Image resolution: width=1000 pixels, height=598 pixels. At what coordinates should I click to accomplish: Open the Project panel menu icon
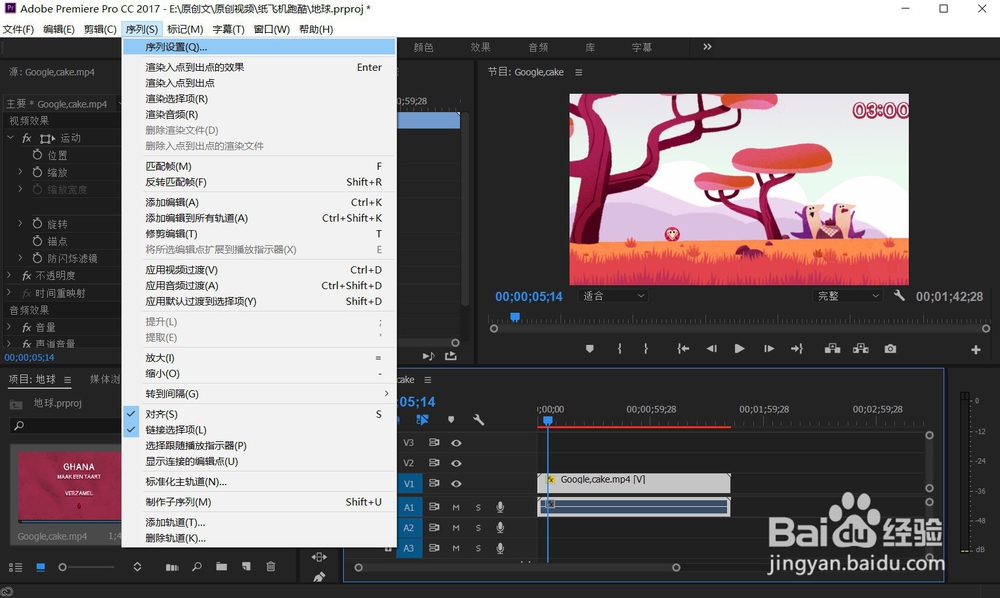[68, 380]
